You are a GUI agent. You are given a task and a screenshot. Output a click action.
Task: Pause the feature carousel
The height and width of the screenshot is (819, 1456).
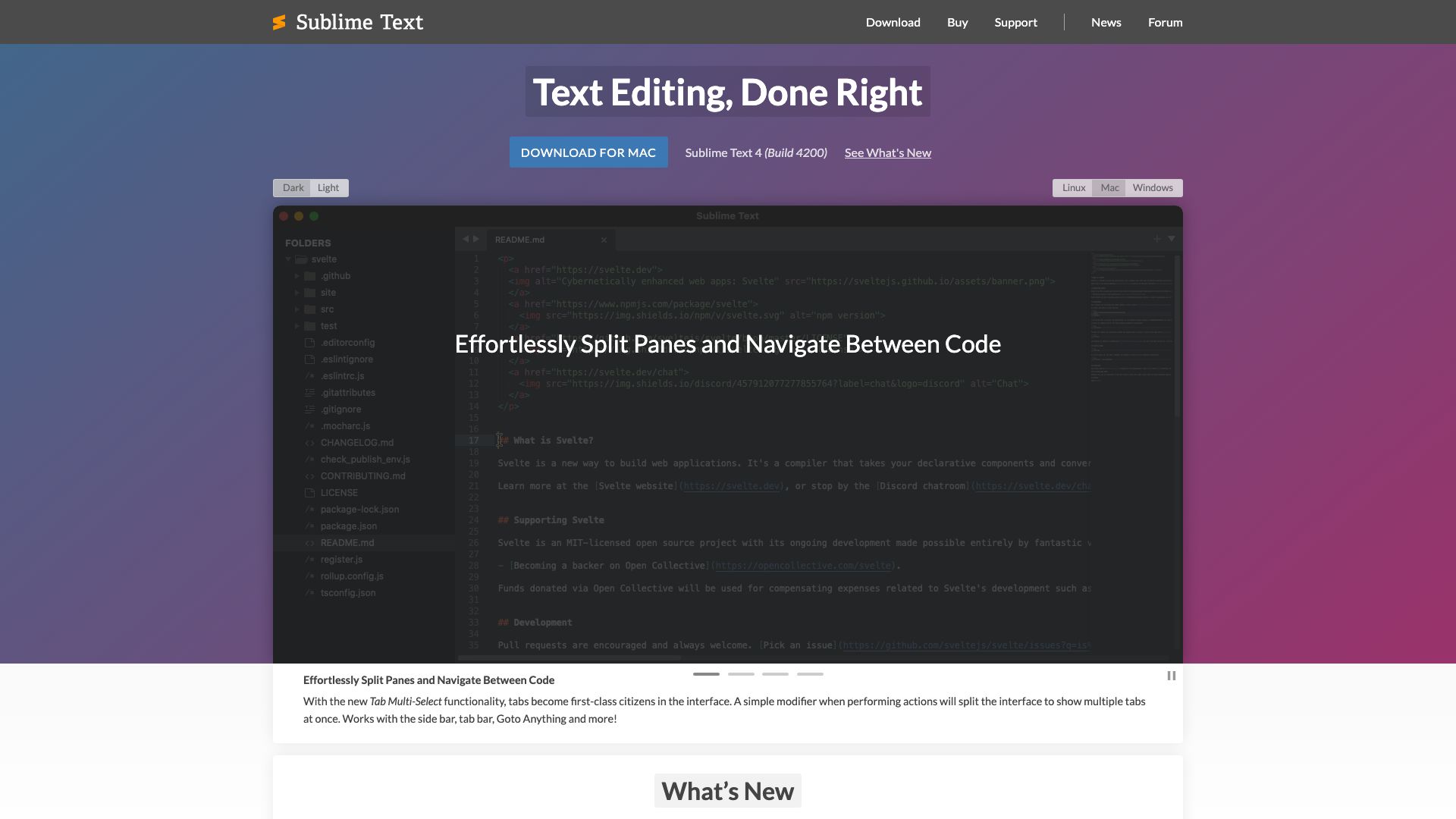pyautogui.click(x=1171, y=676)
